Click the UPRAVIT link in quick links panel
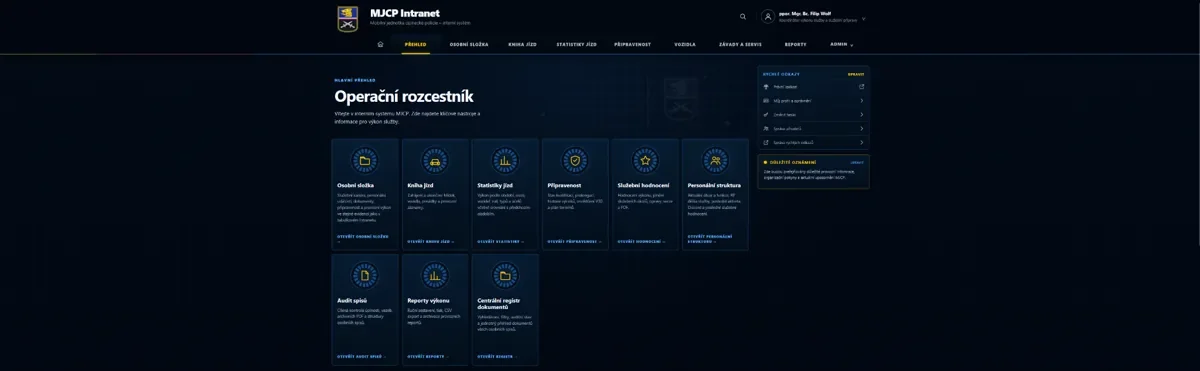Screen dimensions: 1200x371 click(x=856, y=74)
